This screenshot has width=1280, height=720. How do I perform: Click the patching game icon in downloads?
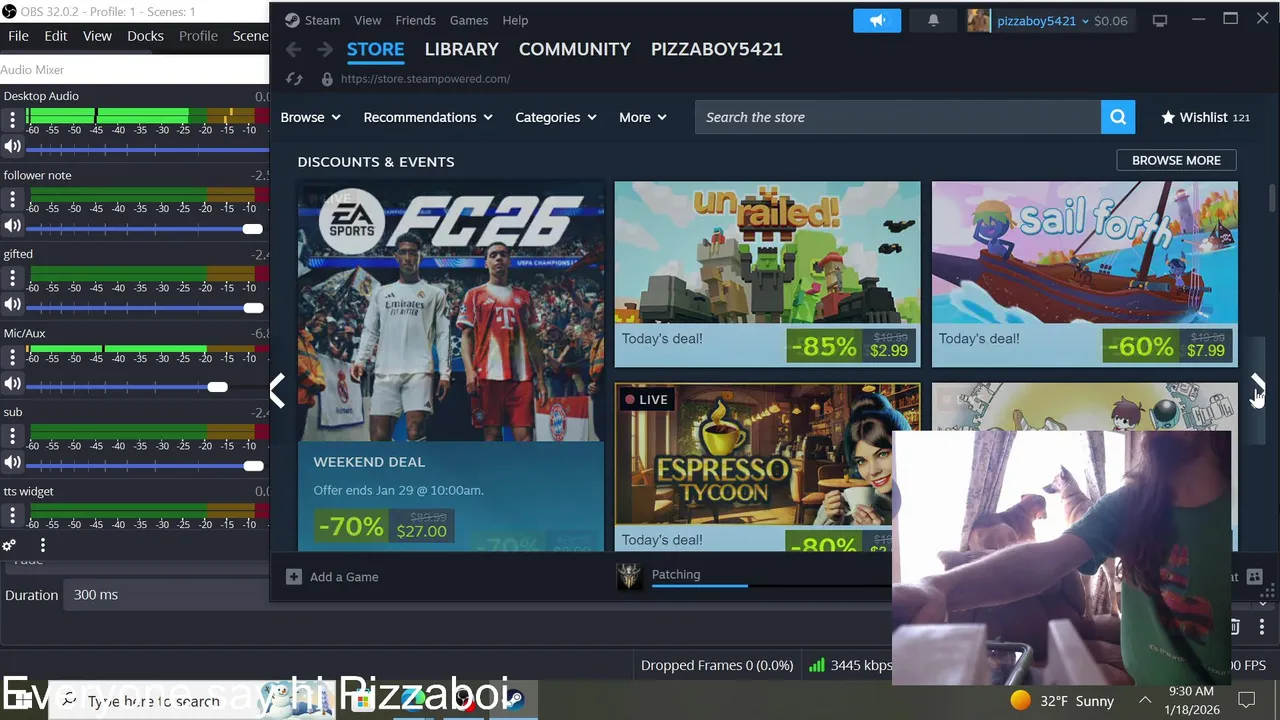pos(629,576)
